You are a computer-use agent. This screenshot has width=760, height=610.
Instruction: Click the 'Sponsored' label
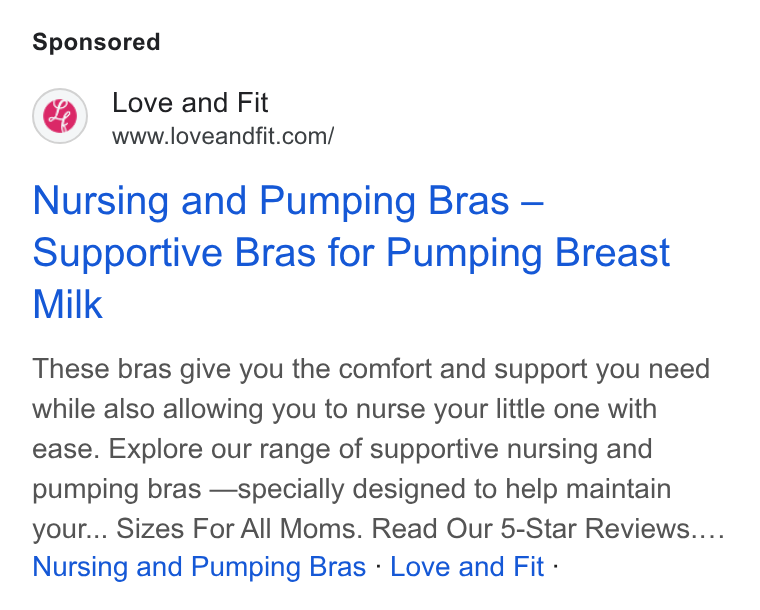96,43
